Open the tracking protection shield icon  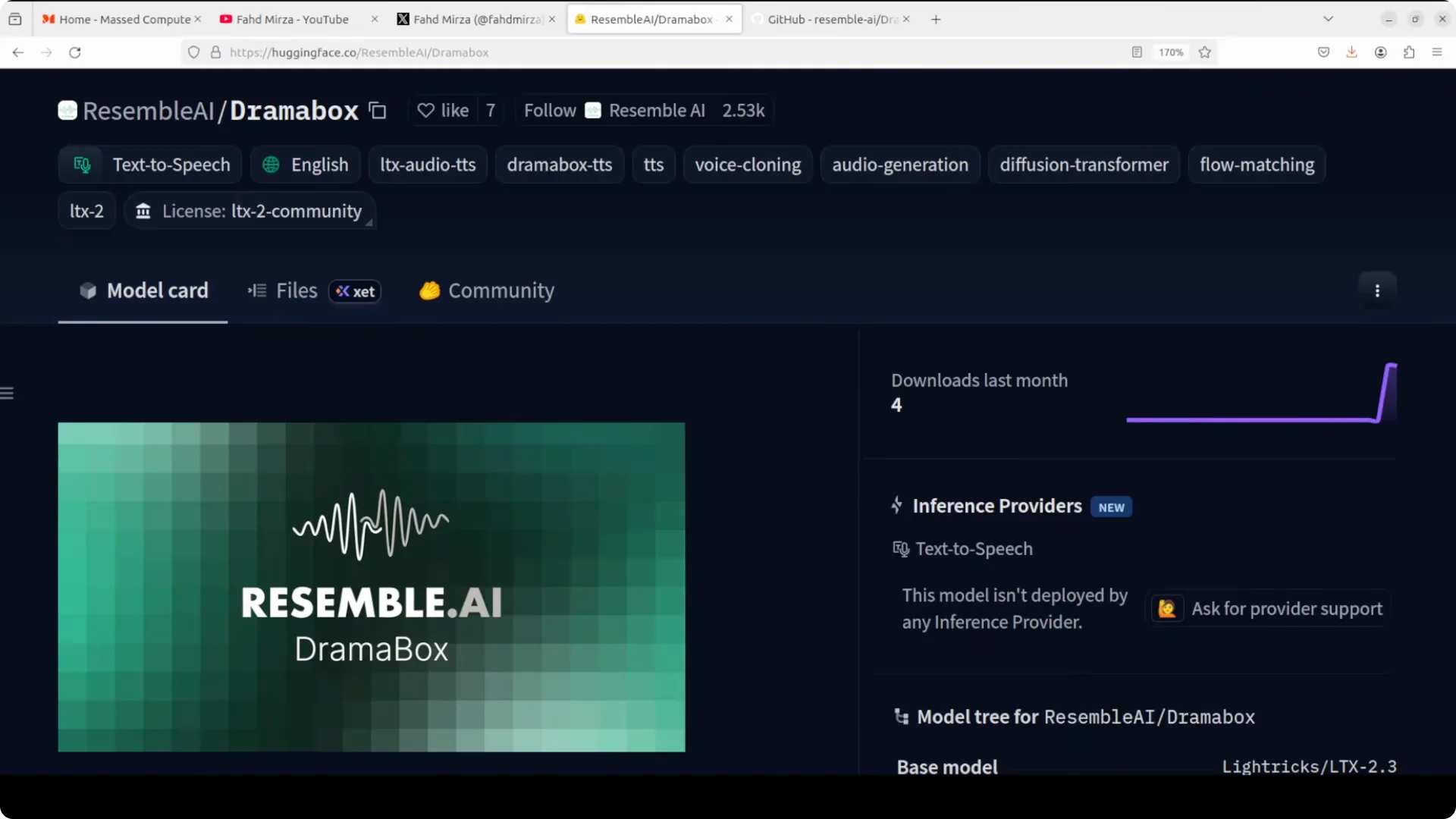pyautogui.click(x=194, y=52)
